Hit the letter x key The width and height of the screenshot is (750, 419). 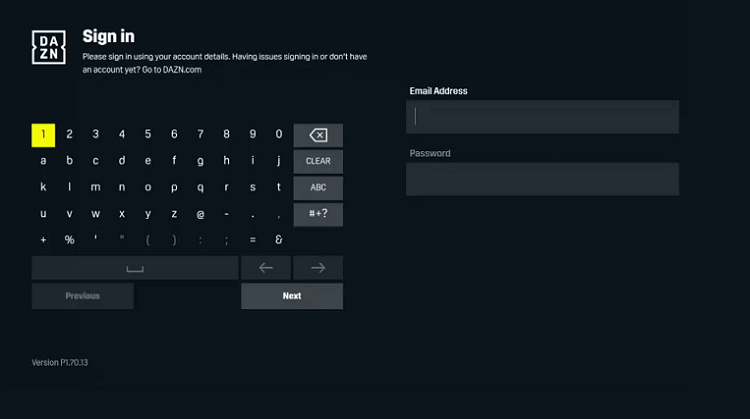(x=122, y=214)
